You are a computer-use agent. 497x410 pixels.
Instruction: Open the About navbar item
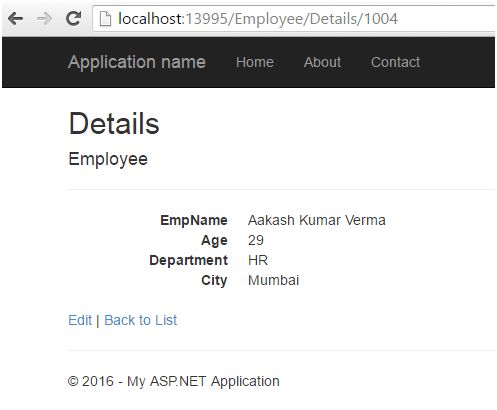click(322, 62)
